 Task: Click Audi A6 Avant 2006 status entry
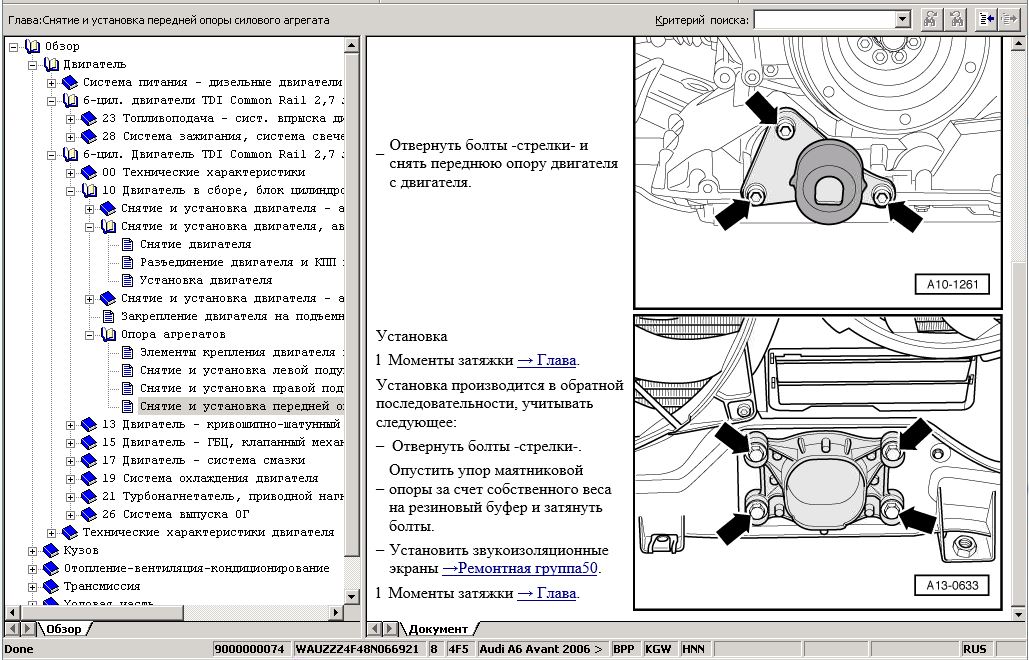pyautogui.click(x=541, y=649)
